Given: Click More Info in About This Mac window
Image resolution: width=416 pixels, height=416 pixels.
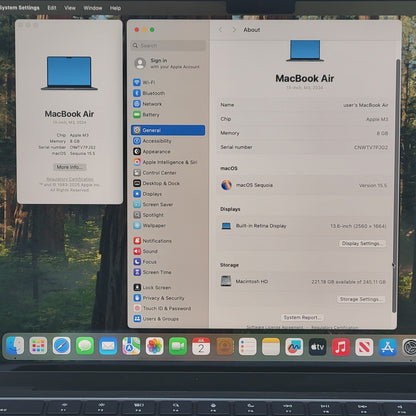Looking at the screenshot, I should [69, 167].
